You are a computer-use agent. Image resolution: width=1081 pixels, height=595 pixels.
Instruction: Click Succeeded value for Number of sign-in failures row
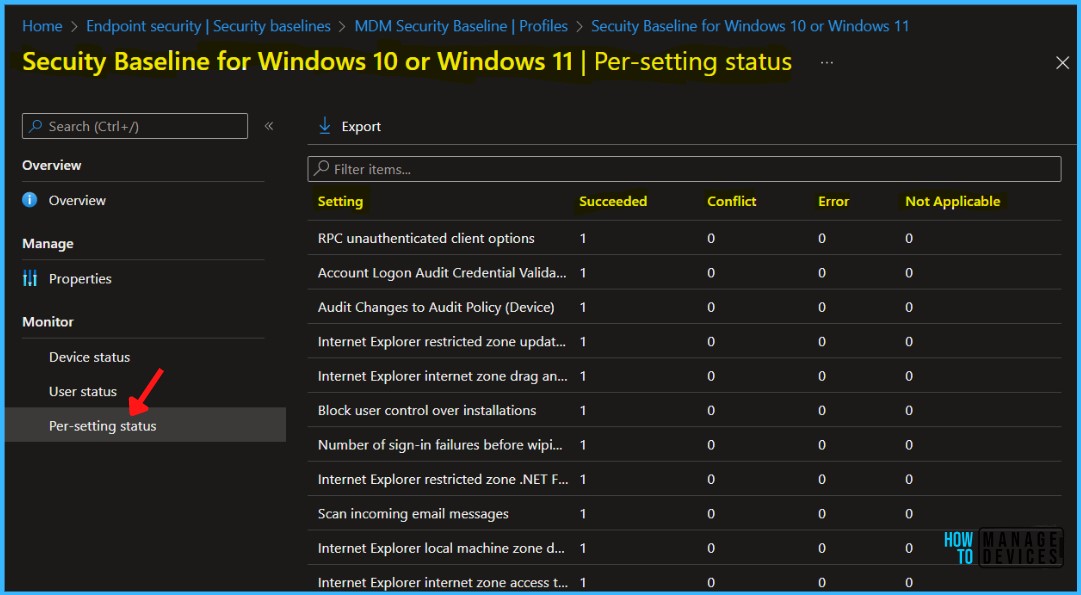(583, 445)
